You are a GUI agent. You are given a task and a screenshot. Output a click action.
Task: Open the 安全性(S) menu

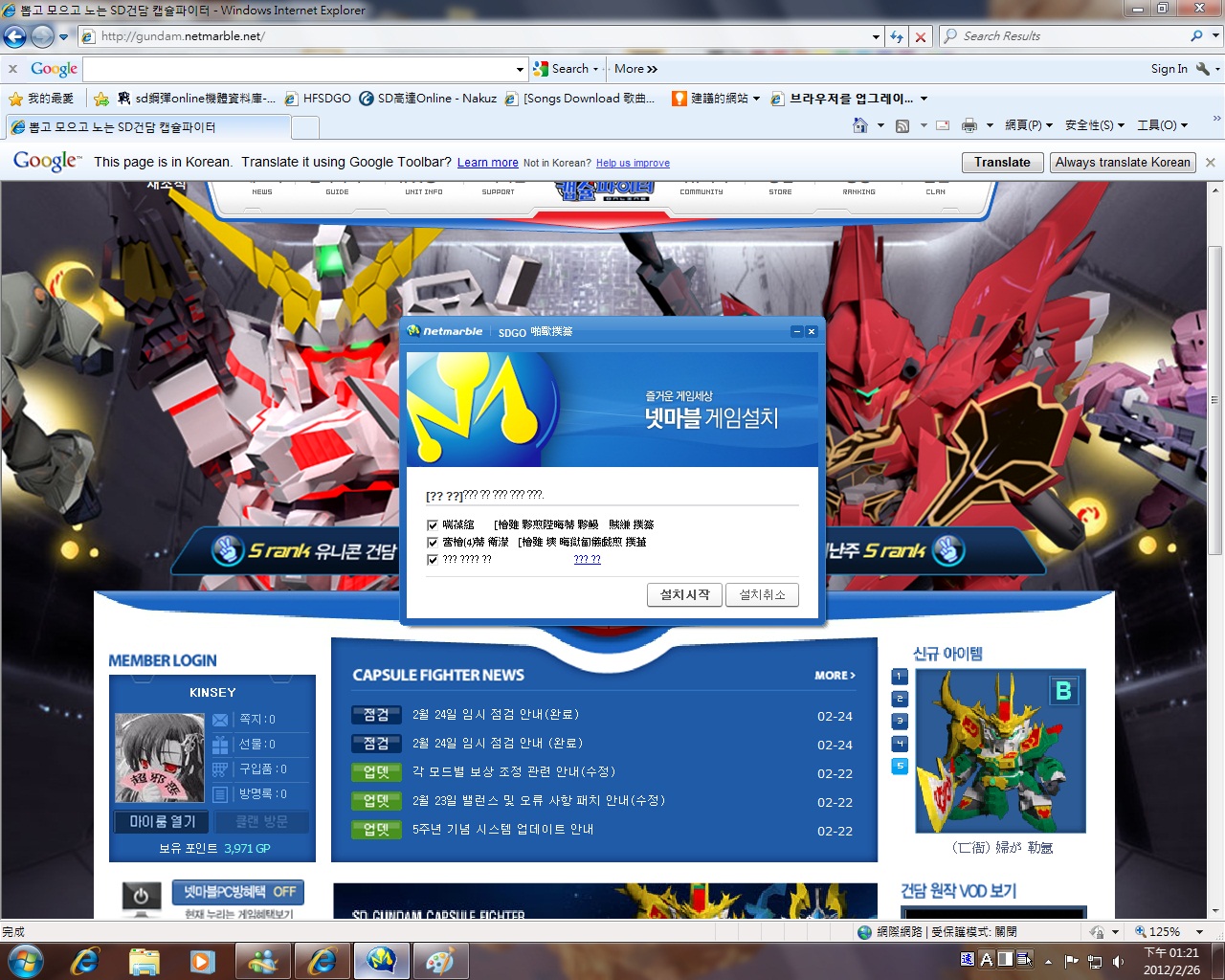(1095, 125)
